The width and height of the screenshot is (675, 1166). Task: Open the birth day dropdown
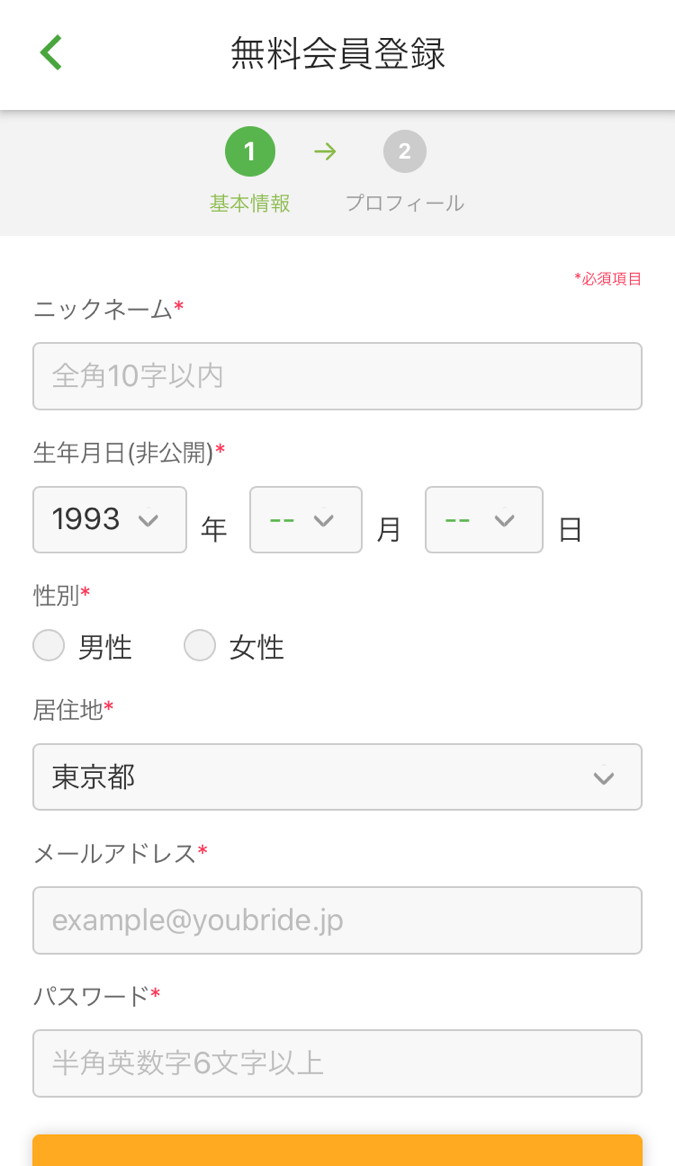pos(483,520)
